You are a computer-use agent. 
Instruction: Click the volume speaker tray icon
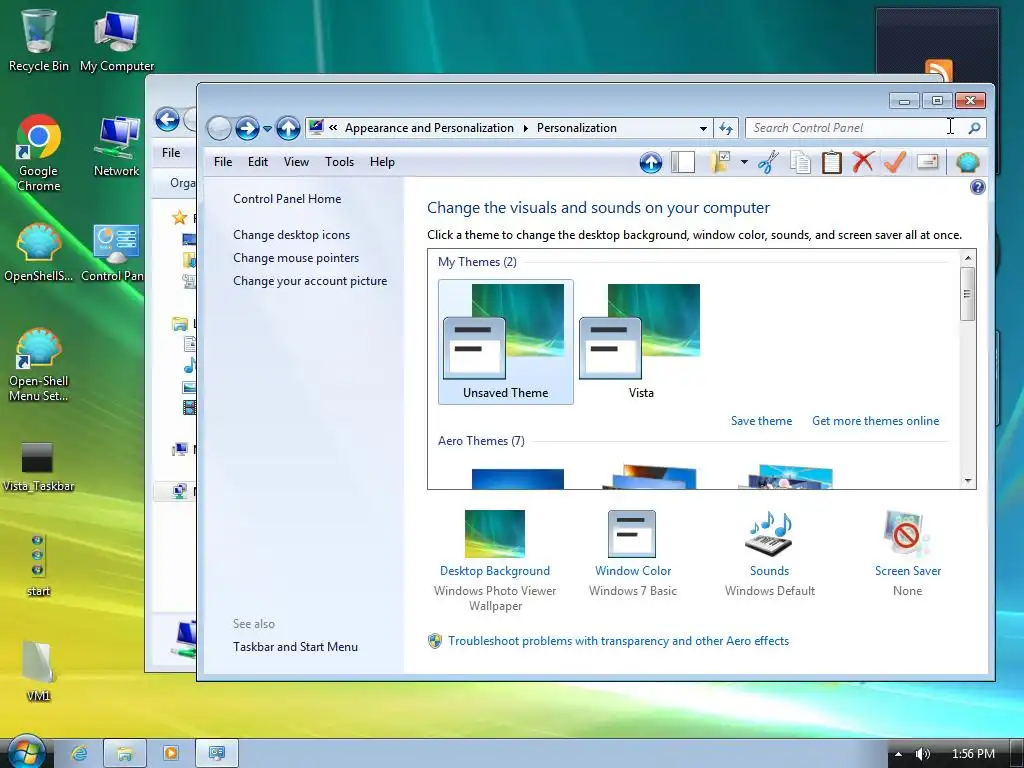point(922,754)
